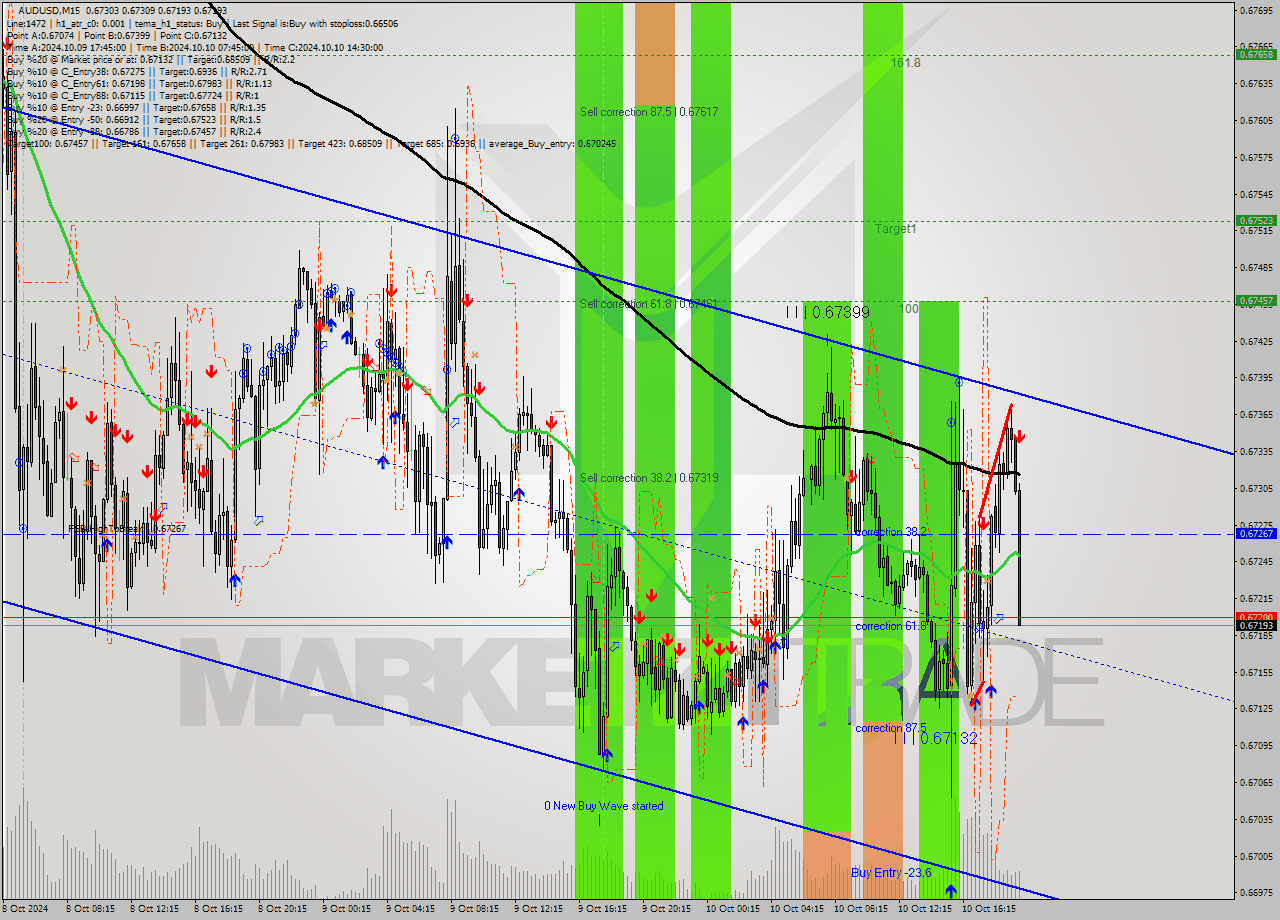The height and width of the screenshot is (920, 1280).
Task: Click the blue 0.67267 price tag
Action: click(x=1255, y=533)
